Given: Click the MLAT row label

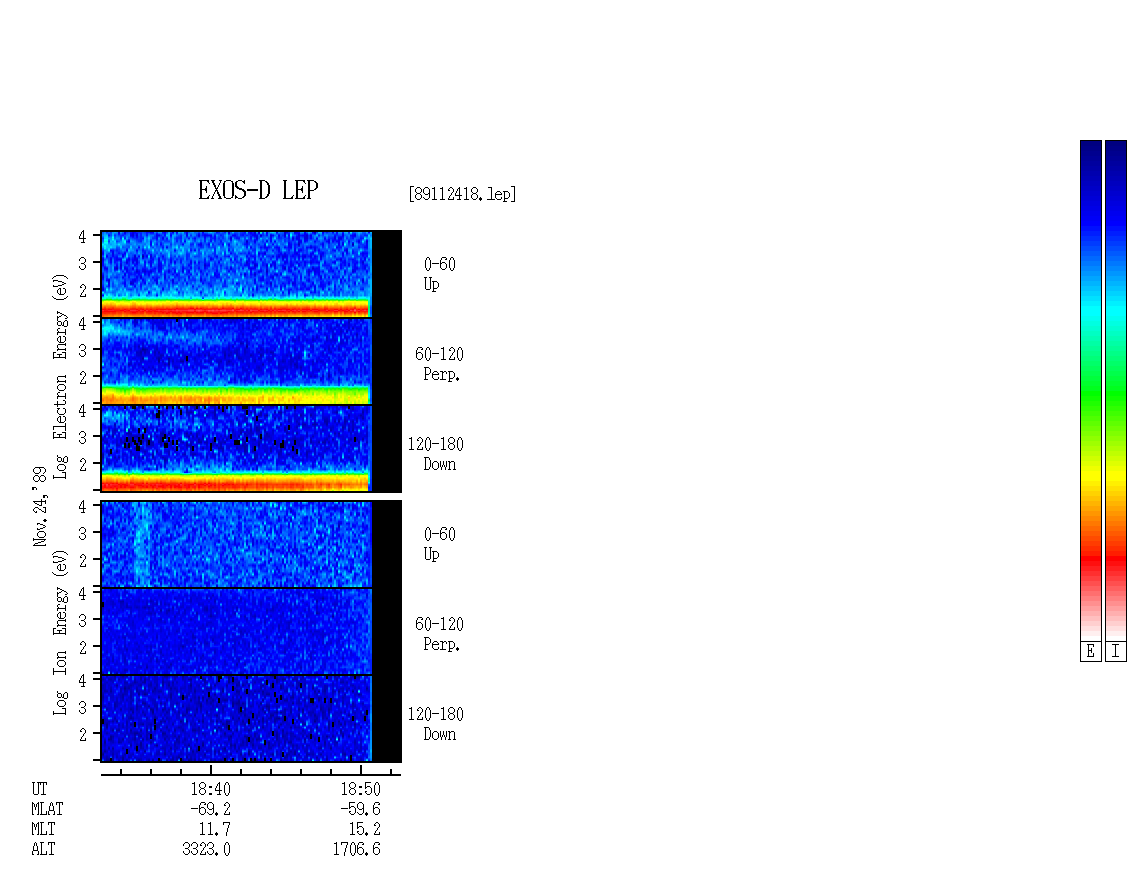Looking at the screenshot, I should tap(47, 809).
